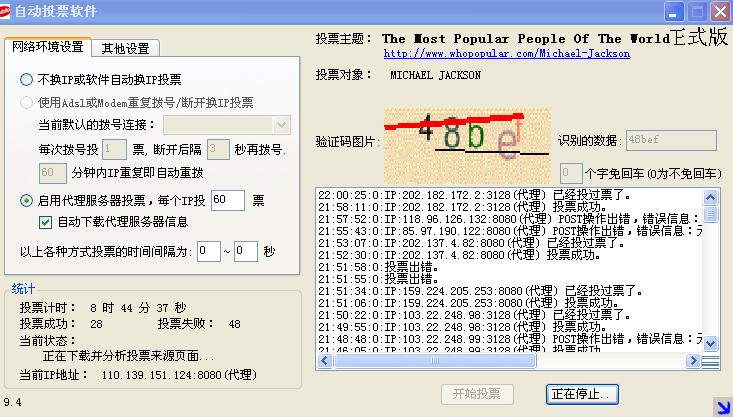Select 启用代理服务器投票 radio option
733x417 pixels.
pos(27,201)
